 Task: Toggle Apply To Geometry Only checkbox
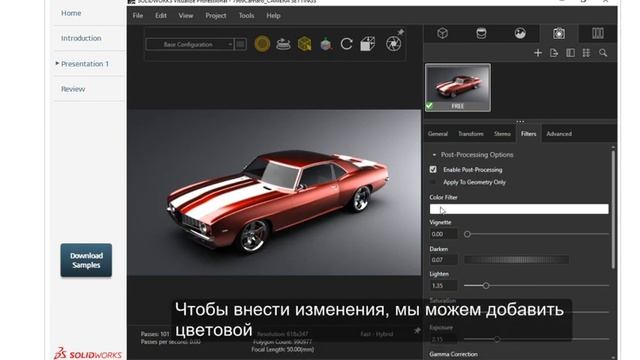pyautogui.click(x=433, y=182)
